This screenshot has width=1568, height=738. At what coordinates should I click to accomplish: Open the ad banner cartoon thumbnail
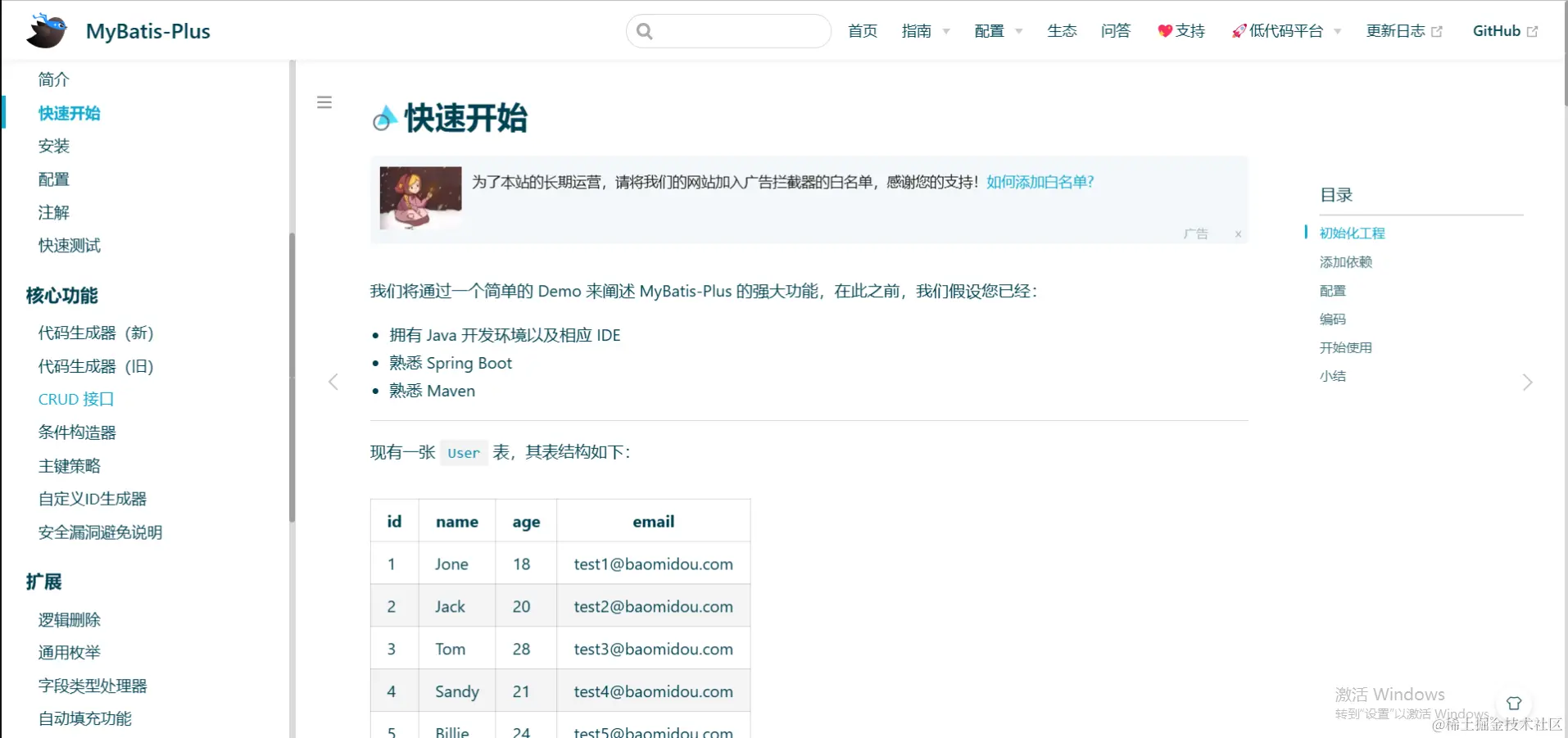(420, 197)
